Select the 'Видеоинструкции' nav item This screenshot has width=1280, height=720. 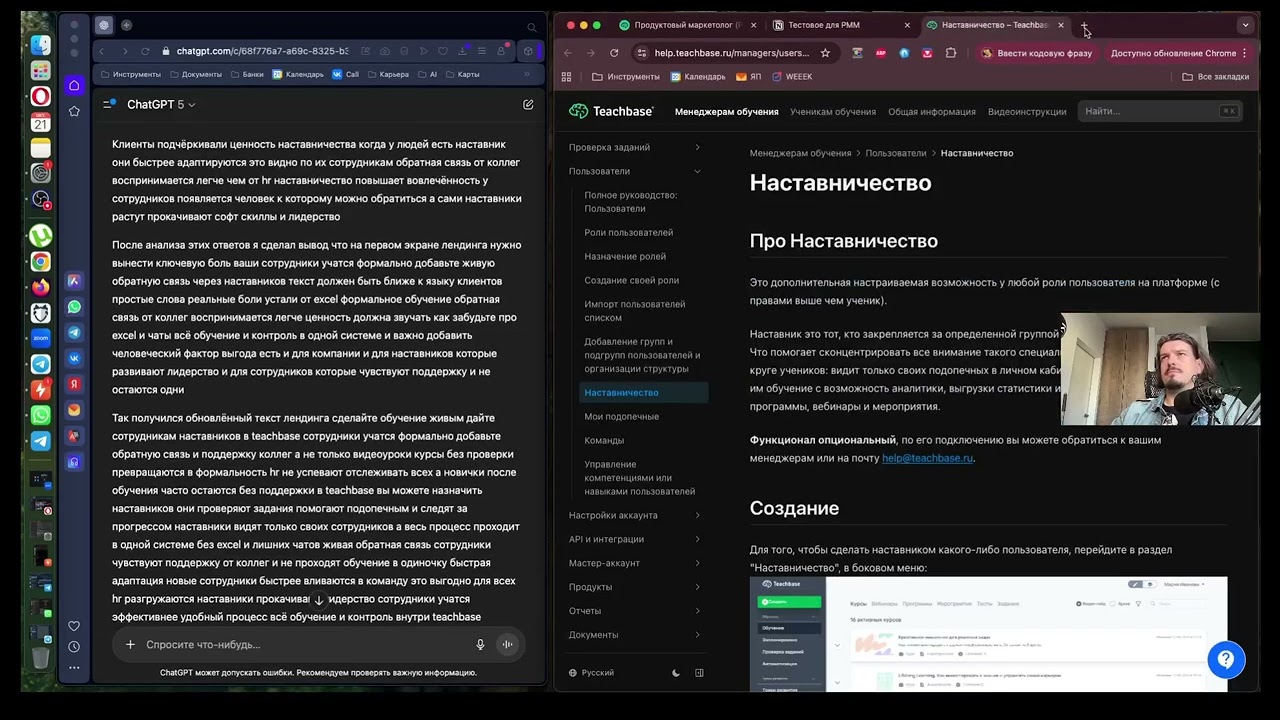click(x=1027, y=112)
